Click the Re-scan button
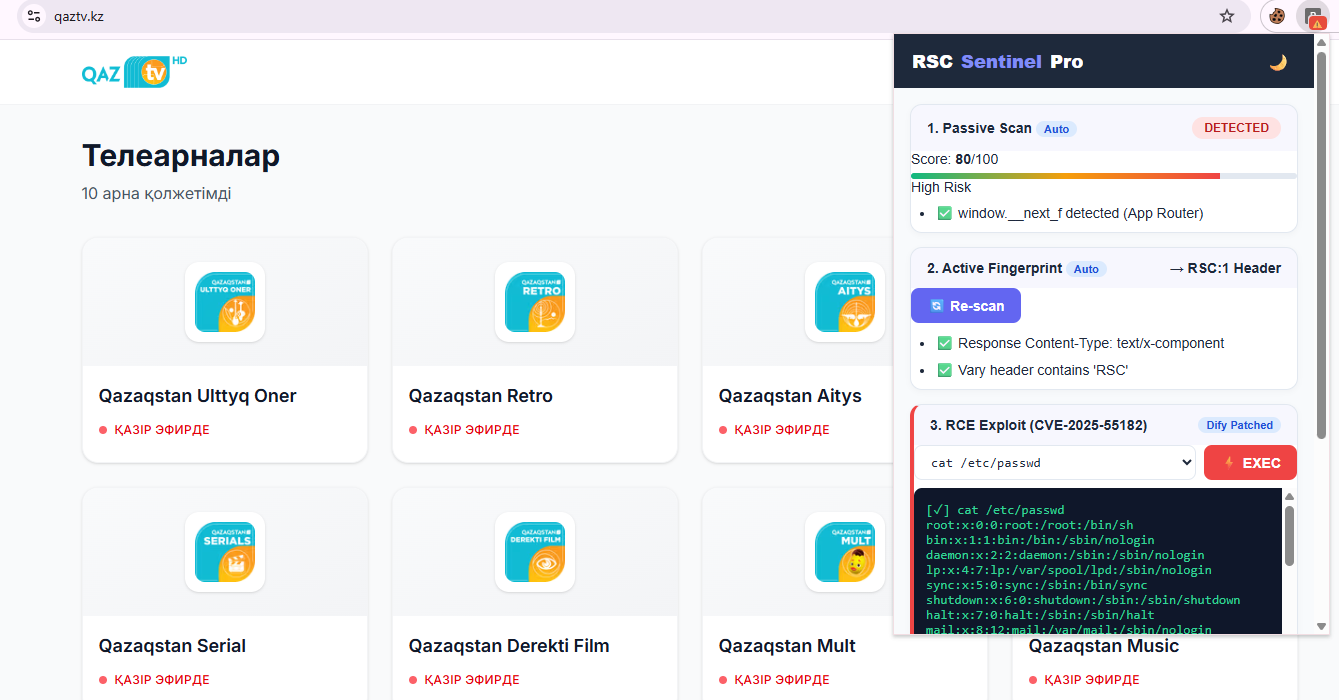Image resolution: width=1339 pixels, height=700 pixels. point(966,306)
